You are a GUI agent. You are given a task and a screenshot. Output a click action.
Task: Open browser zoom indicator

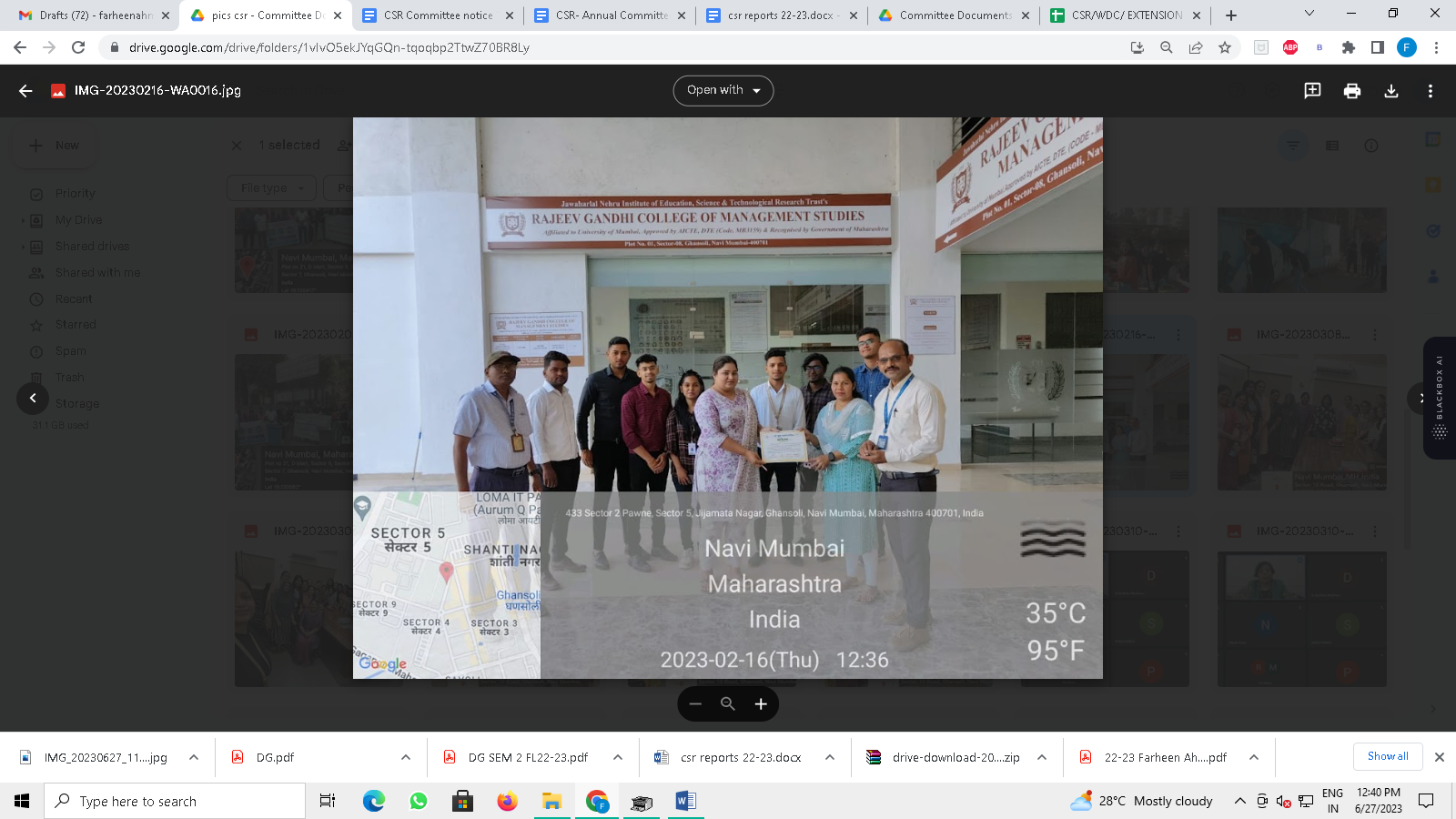coord(1167,47)
